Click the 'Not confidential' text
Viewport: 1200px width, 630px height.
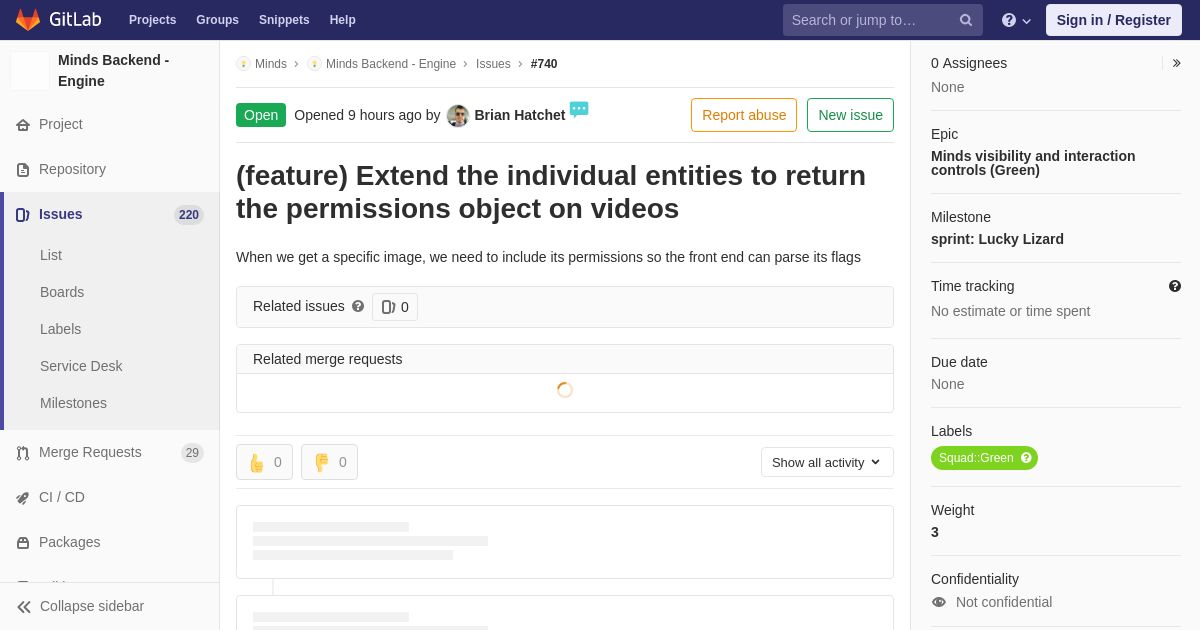[1004, 602]
